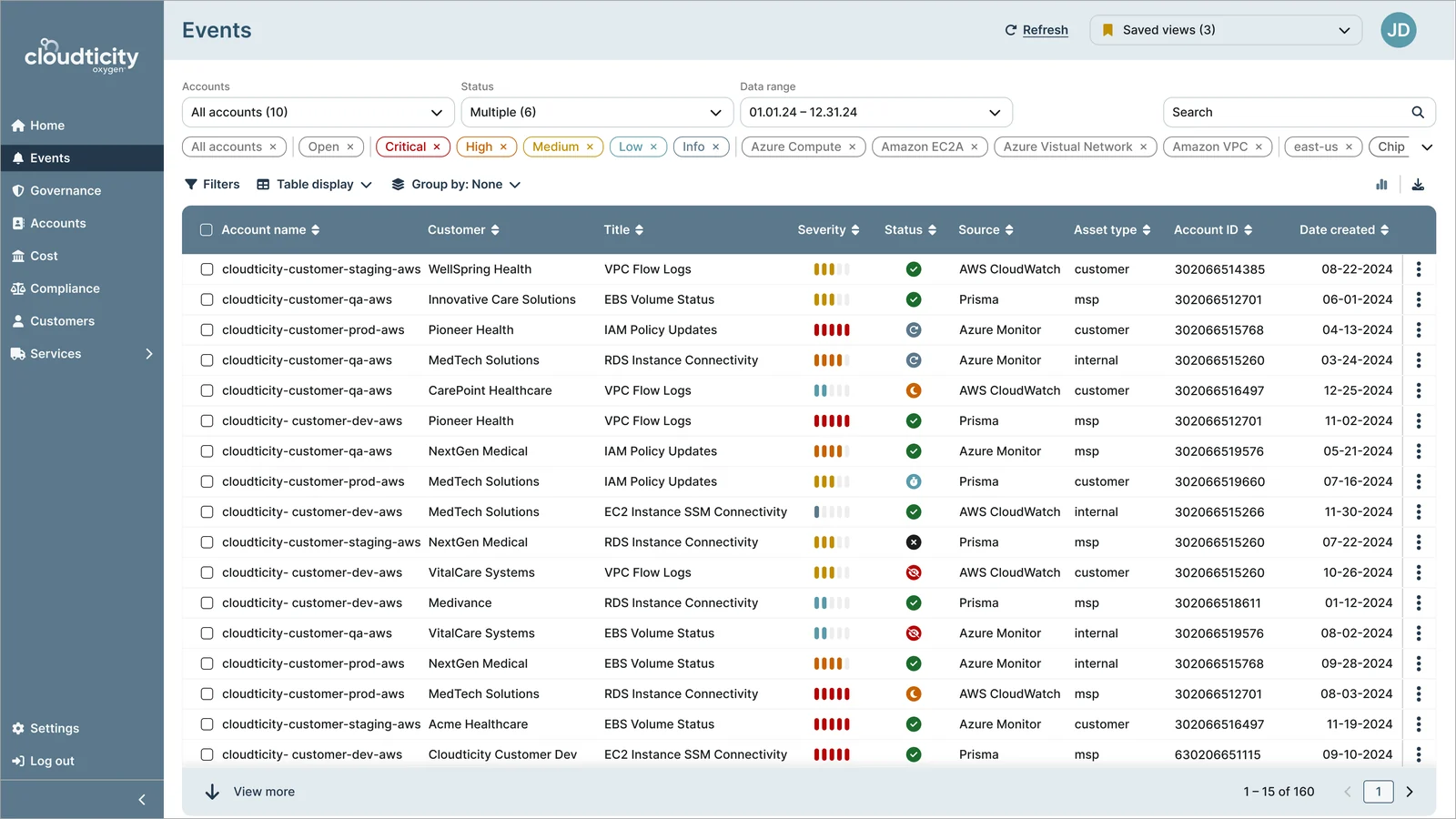The height and width of the screenshot is (819, 1456).
Task: Remove the Open status chip
Action: click(350, 147)
